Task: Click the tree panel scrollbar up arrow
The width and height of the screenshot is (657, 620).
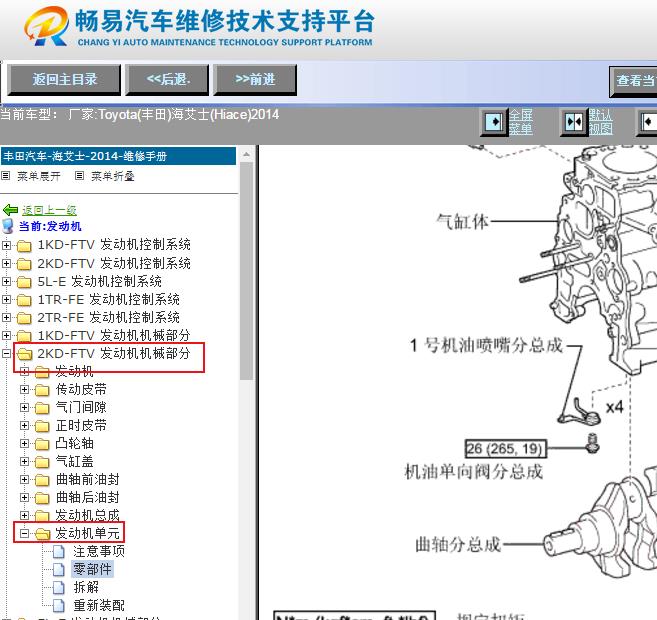Action: tap(246, 155)
